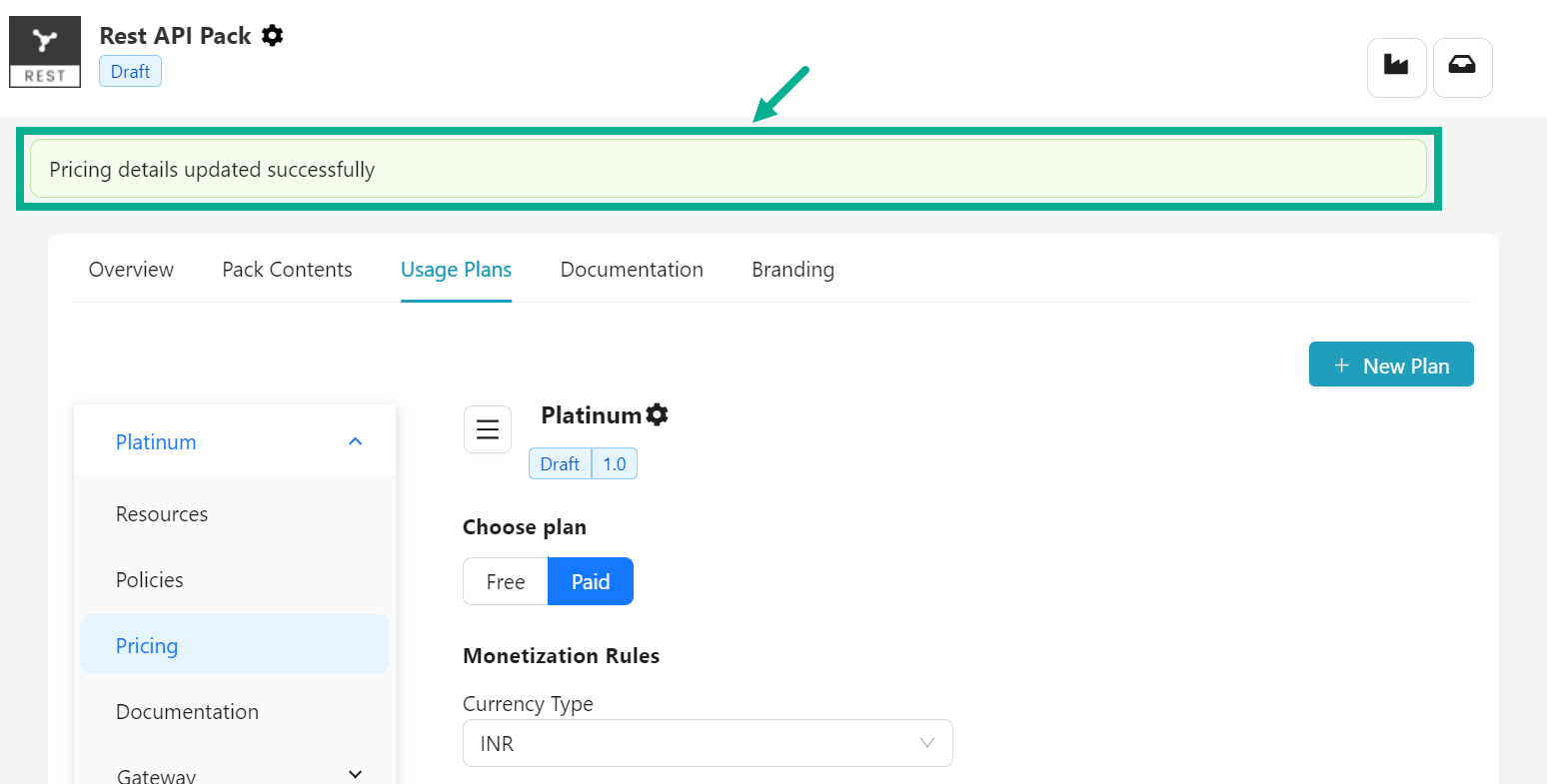The width and height of the screenshot is (1547, 784).
Task: Click the 1.0 version badge
Action: [x=615, y=464]
